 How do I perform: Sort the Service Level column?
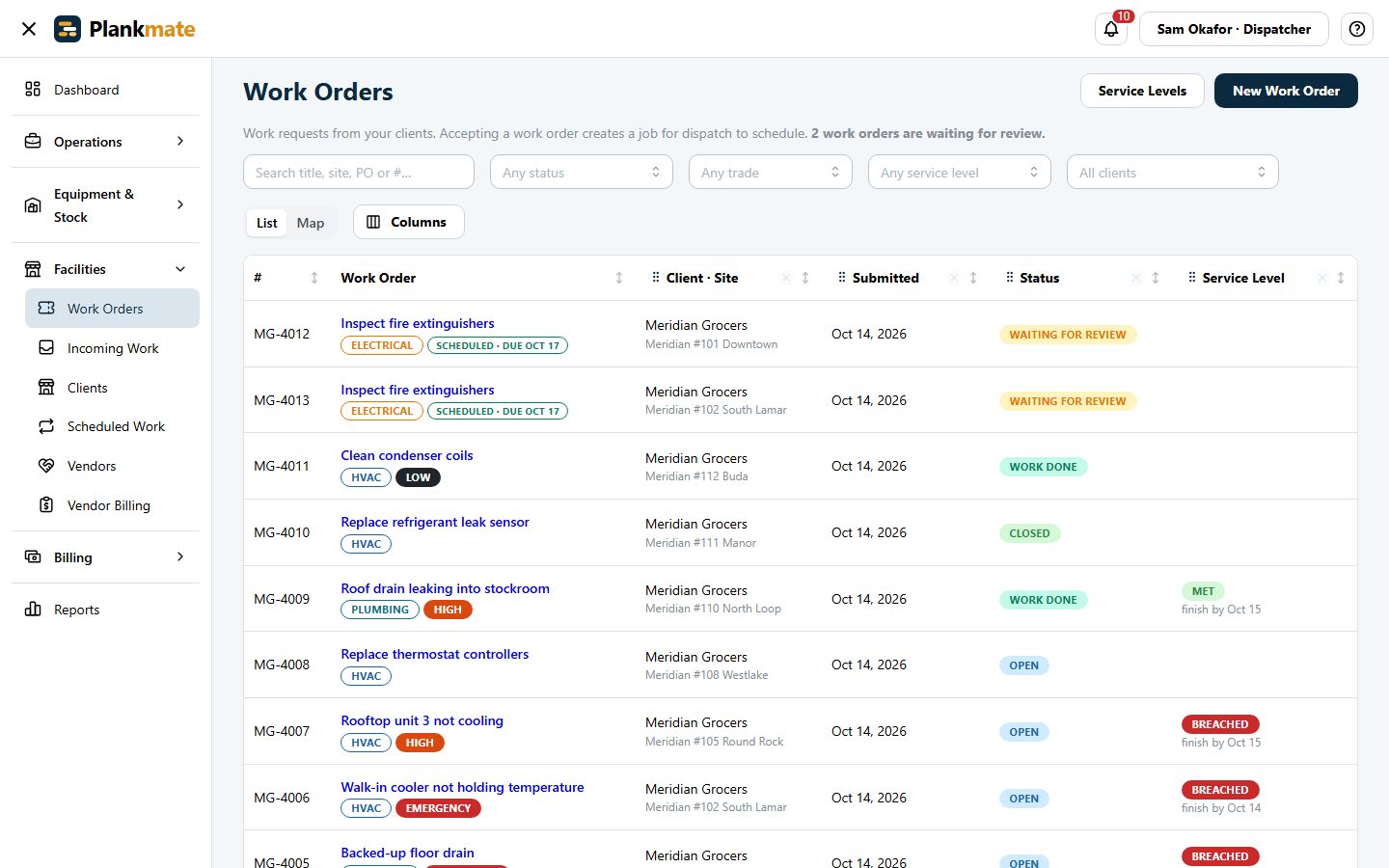tap(1341, 278)
